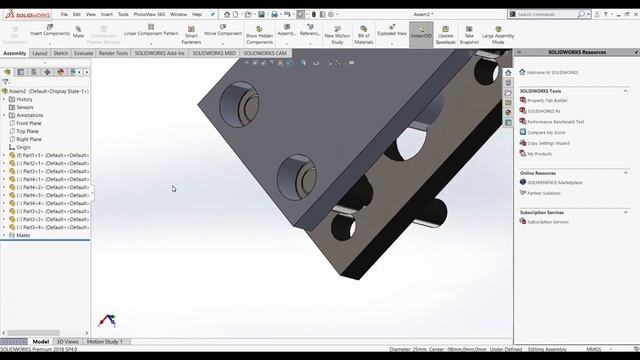Open the Help question mark icon
Viewport: 640px width, 360px height.
[605, 14]
